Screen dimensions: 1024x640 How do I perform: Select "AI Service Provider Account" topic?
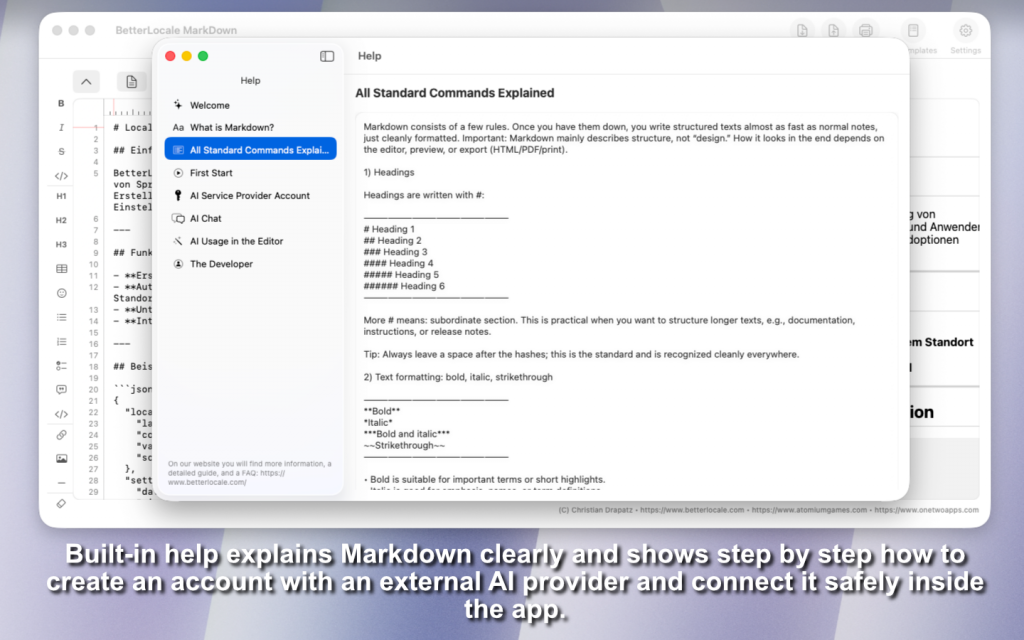(x=250, y=196)
